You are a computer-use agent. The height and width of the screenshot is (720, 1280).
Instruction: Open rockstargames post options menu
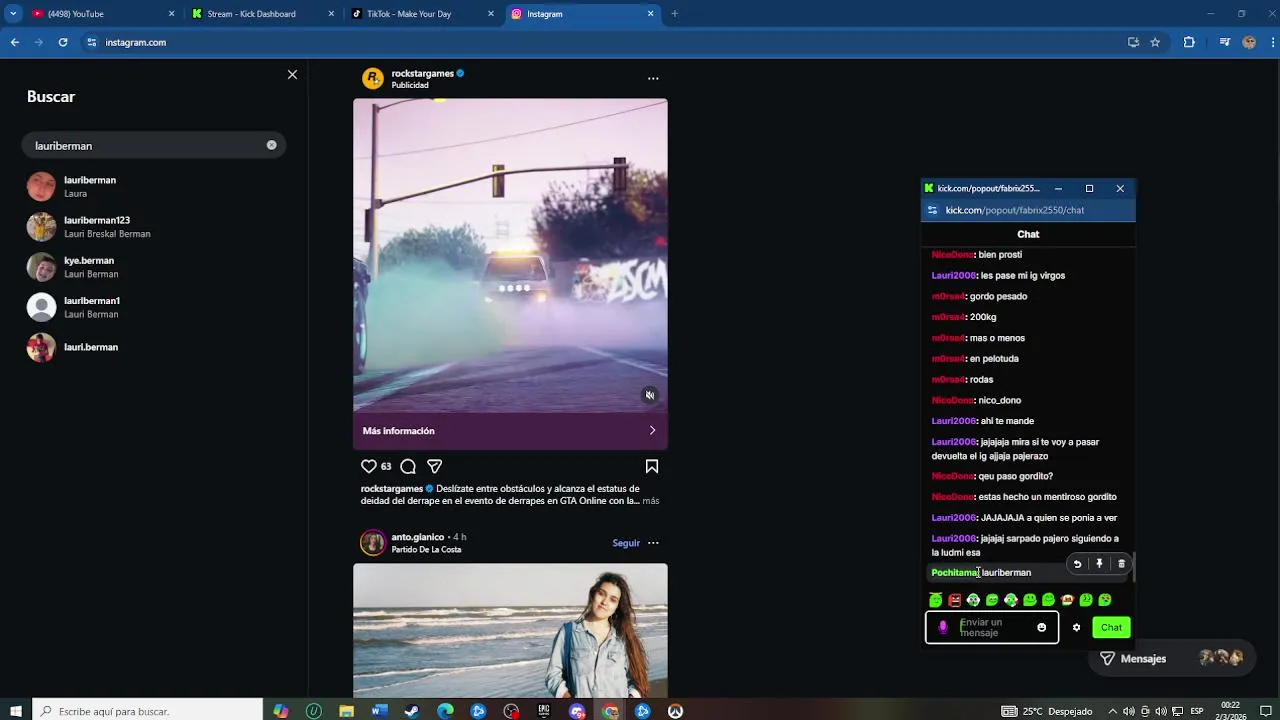tap(653, 78)
